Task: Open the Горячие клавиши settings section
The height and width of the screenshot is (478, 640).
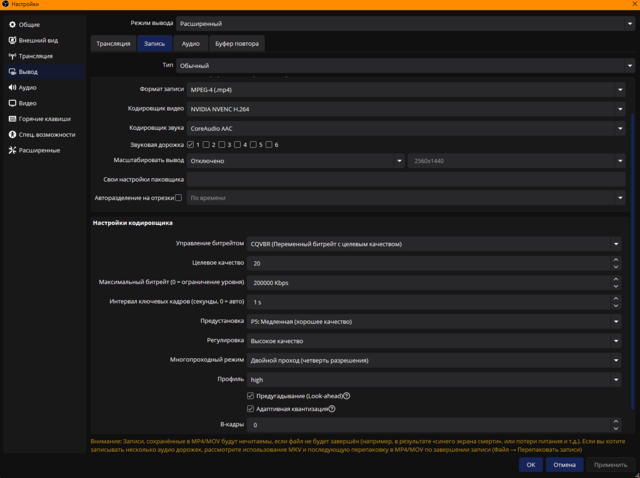Action: [x=44, y=119]
